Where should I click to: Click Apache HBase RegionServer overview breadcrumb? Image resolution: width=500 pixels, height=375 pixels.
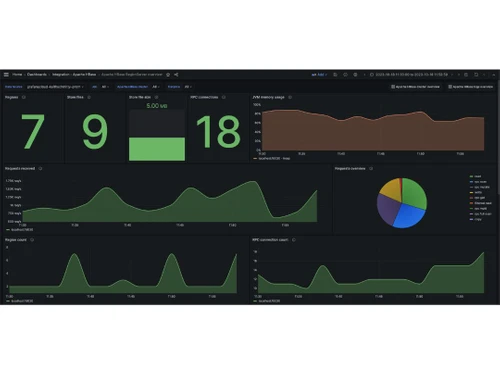click(132, 75)
